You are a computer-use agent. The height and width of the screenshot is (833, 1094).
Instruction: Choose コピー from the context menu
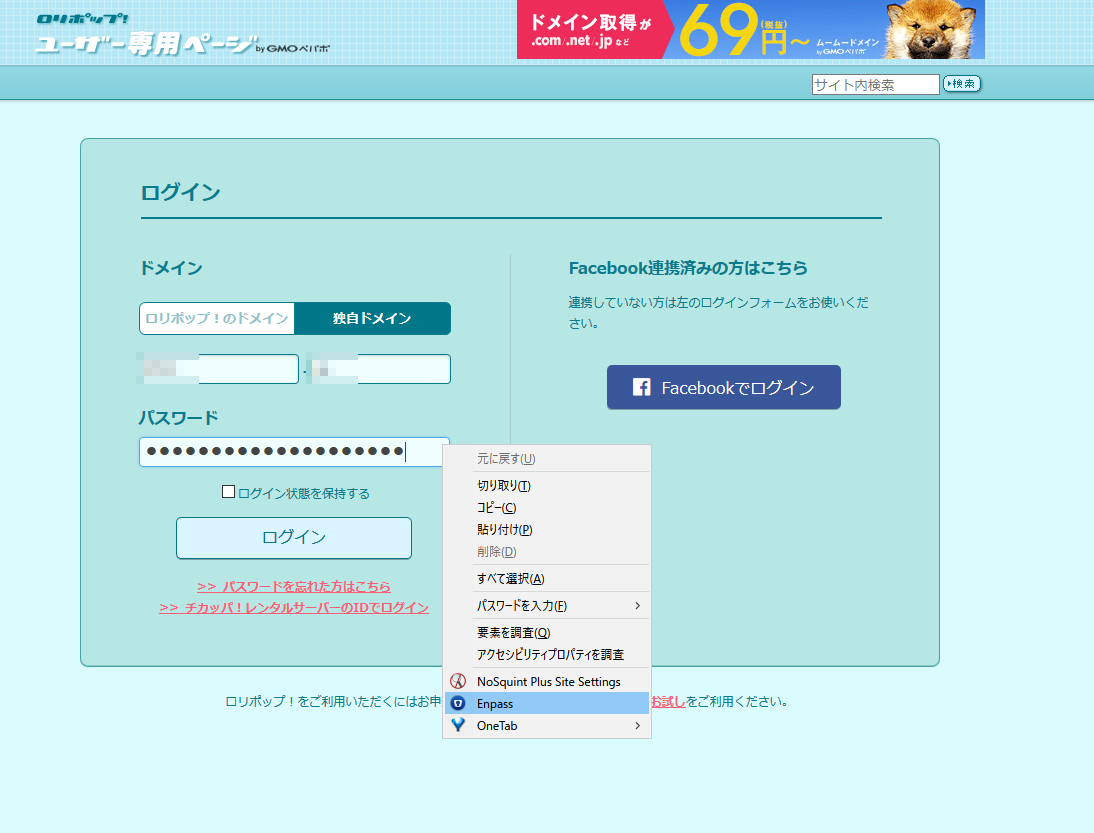547,508
